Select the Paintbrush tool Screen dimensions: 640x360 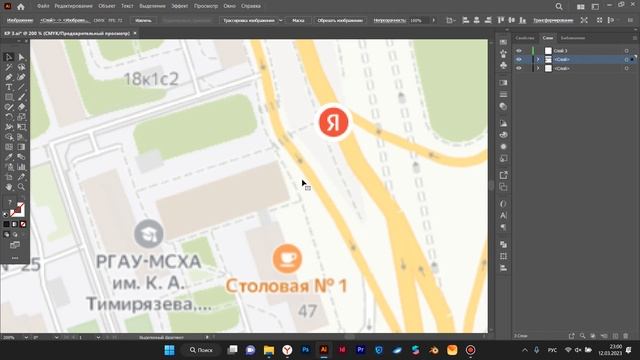(x=21, y=97)
